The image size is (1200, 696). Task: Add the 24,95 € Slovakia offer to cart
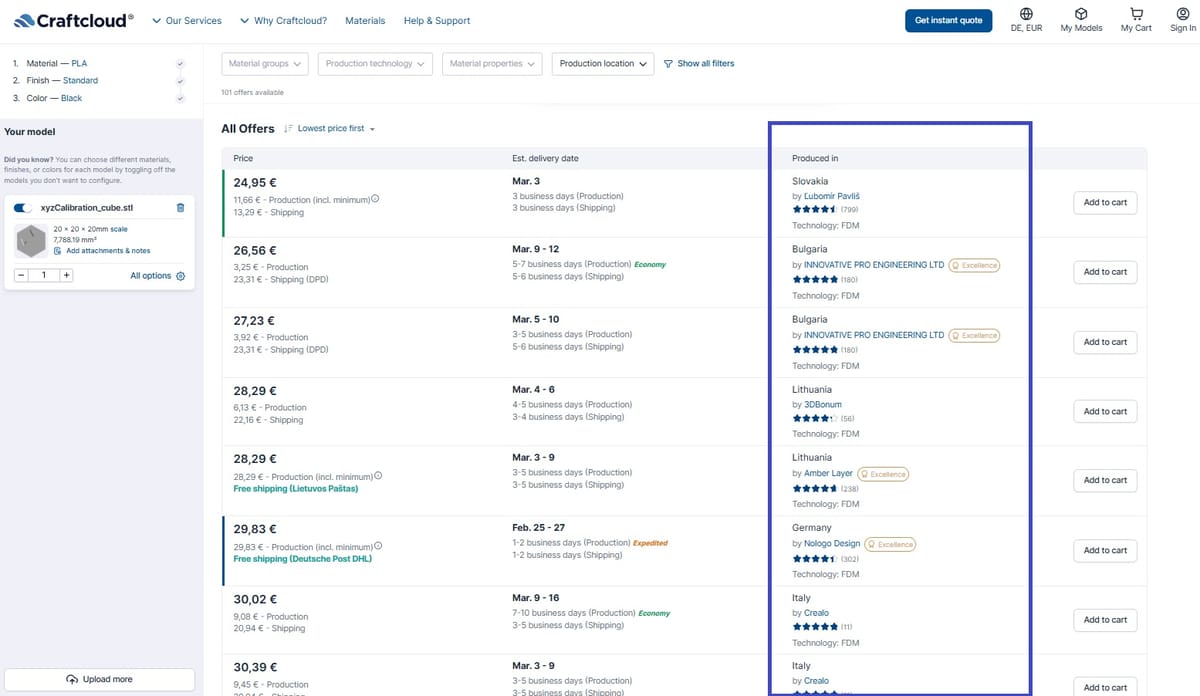click(1105, 202)
